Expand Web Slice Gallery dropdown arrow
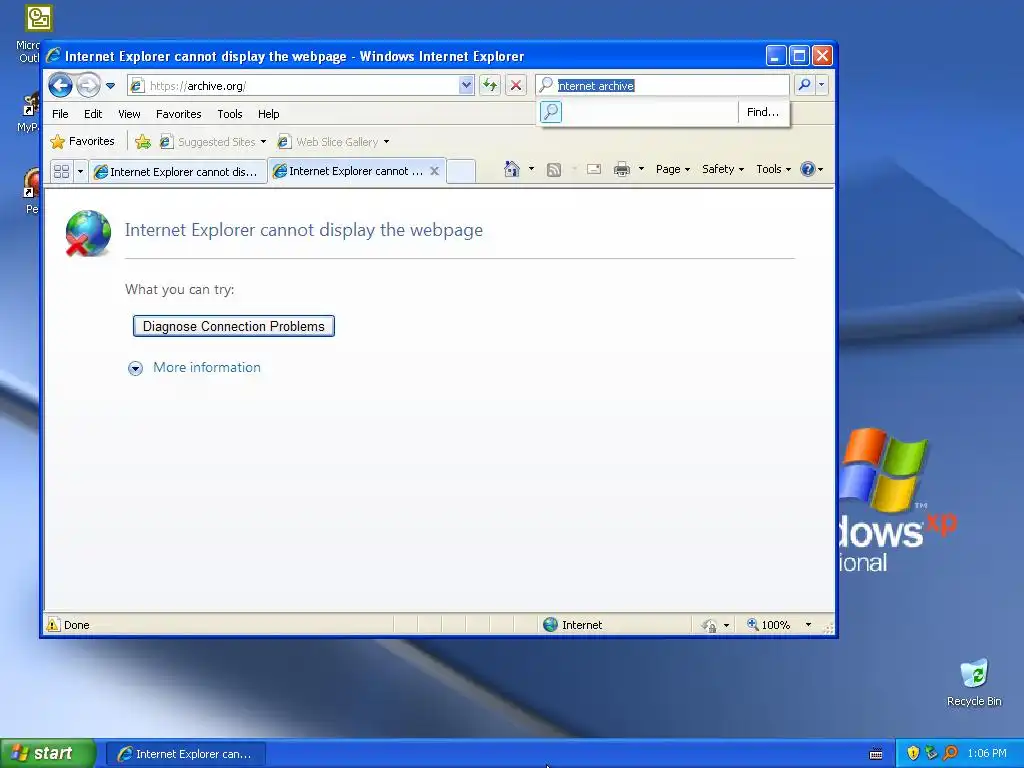Image resolution: width=1024 pixels, height=768 pixels. click(387, 142)
